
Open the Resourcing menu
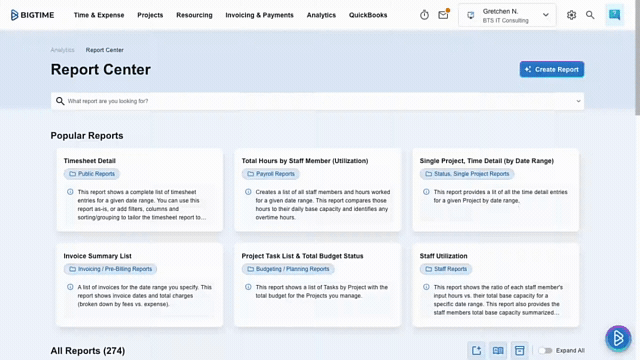pyautogui.click(x=194, y=15)
